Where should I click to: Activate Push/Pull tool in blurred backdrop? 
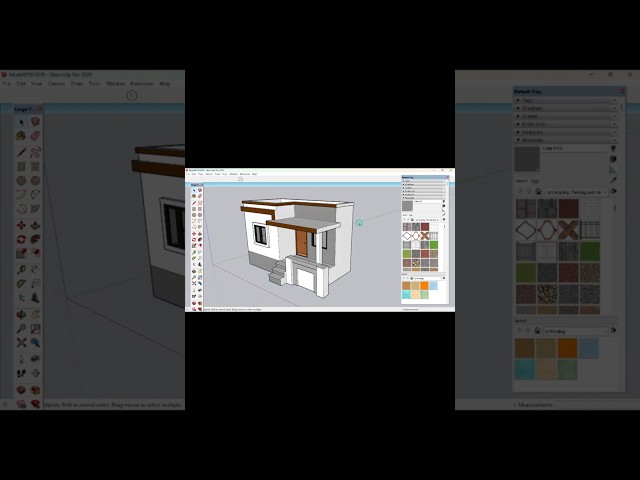coord(36,225)
